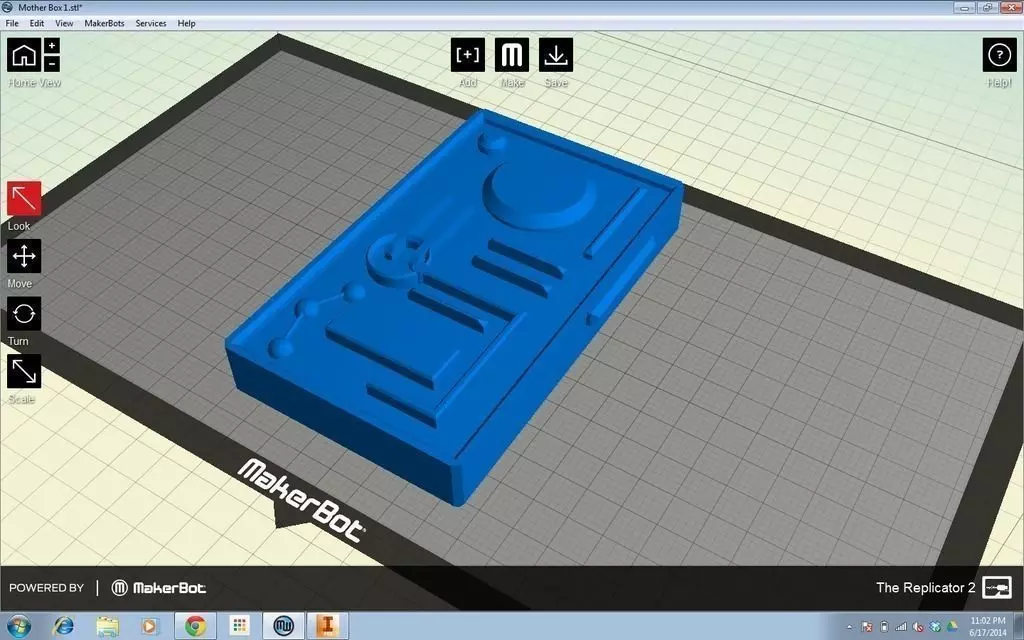Open the File menu
This screenshot has width=1024, height=640.
pyautogui.click(x=12, y=23)
